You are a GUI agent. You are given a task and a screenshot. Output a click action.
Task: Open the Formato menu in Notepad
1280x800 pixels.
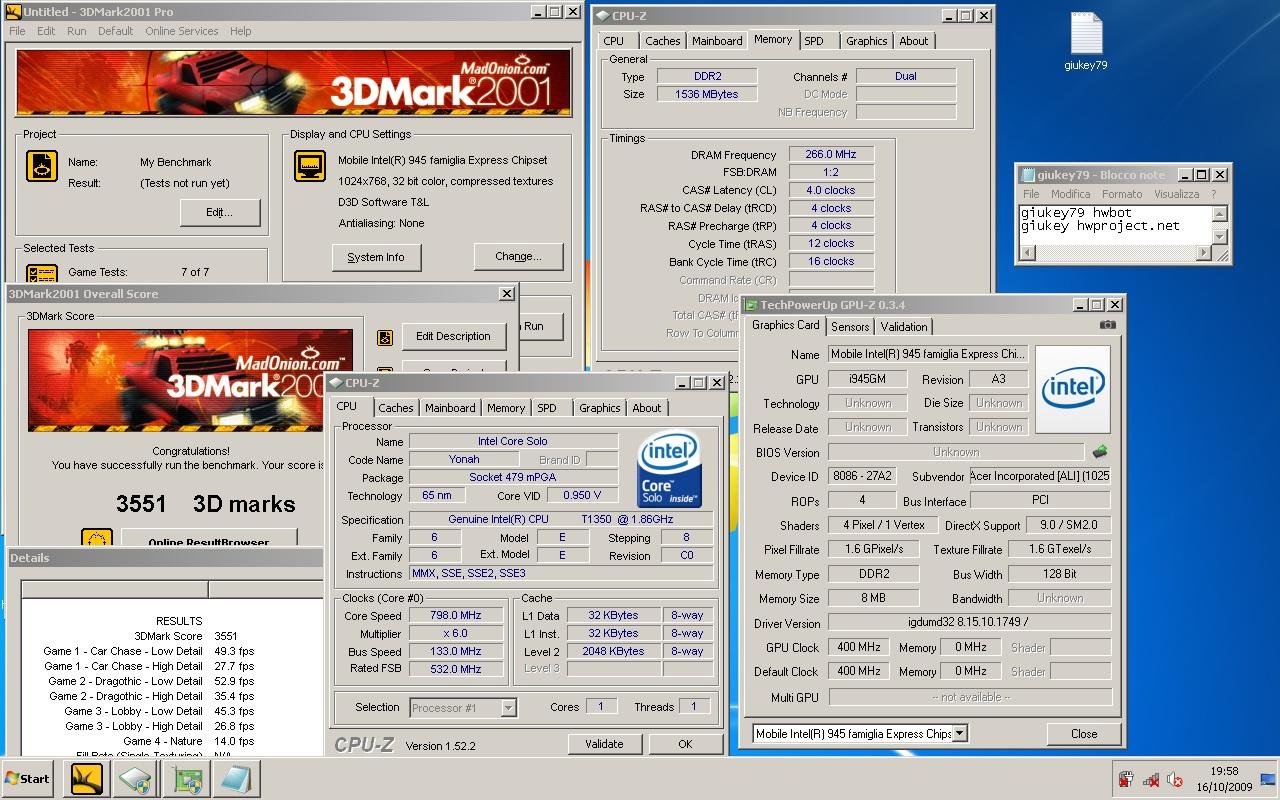[1122, 194]
